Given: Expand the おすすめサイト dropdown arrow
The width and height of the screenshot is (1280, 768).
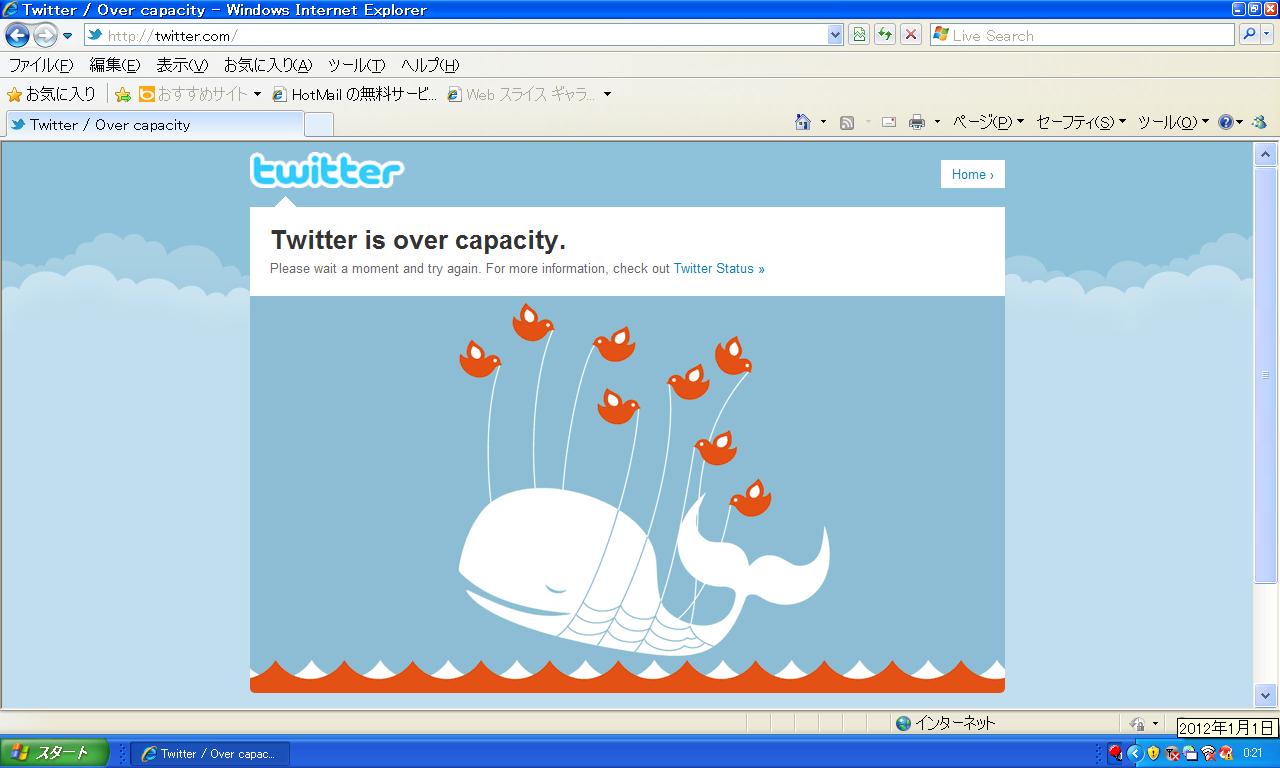Looking at the screenshot, I should (x=257, y=94).
